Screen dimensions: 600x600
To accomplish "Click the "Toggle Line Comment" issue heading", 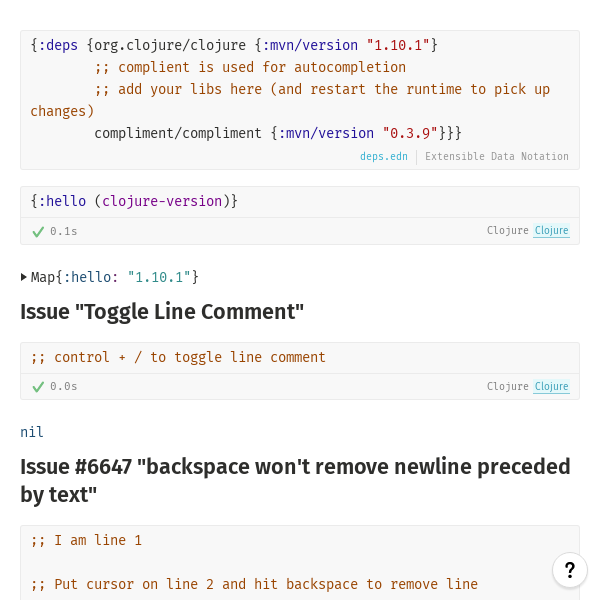I will pyautogui.click(x=162, y=311).
